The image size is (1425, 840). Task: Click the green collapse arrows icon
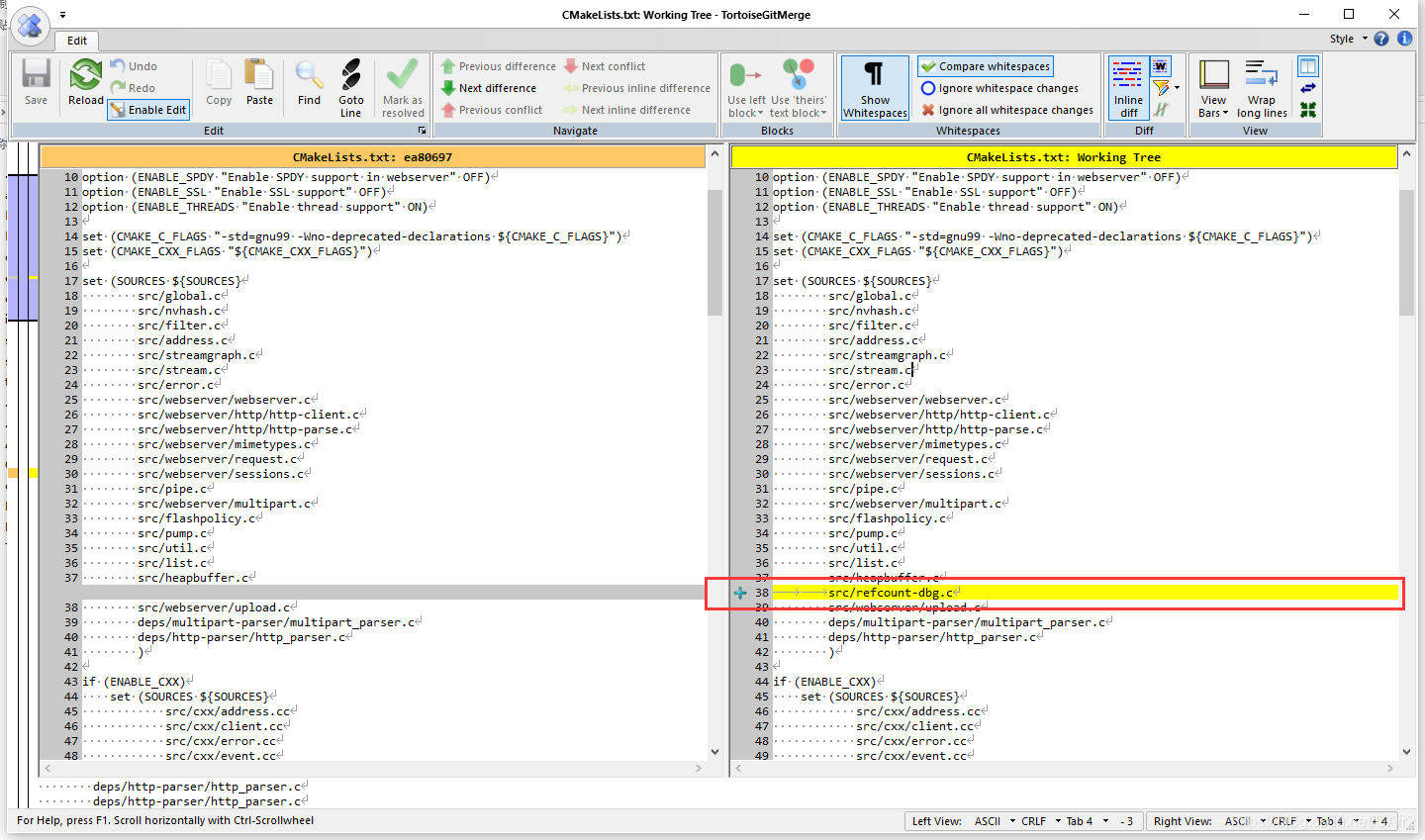point(1308,110)
